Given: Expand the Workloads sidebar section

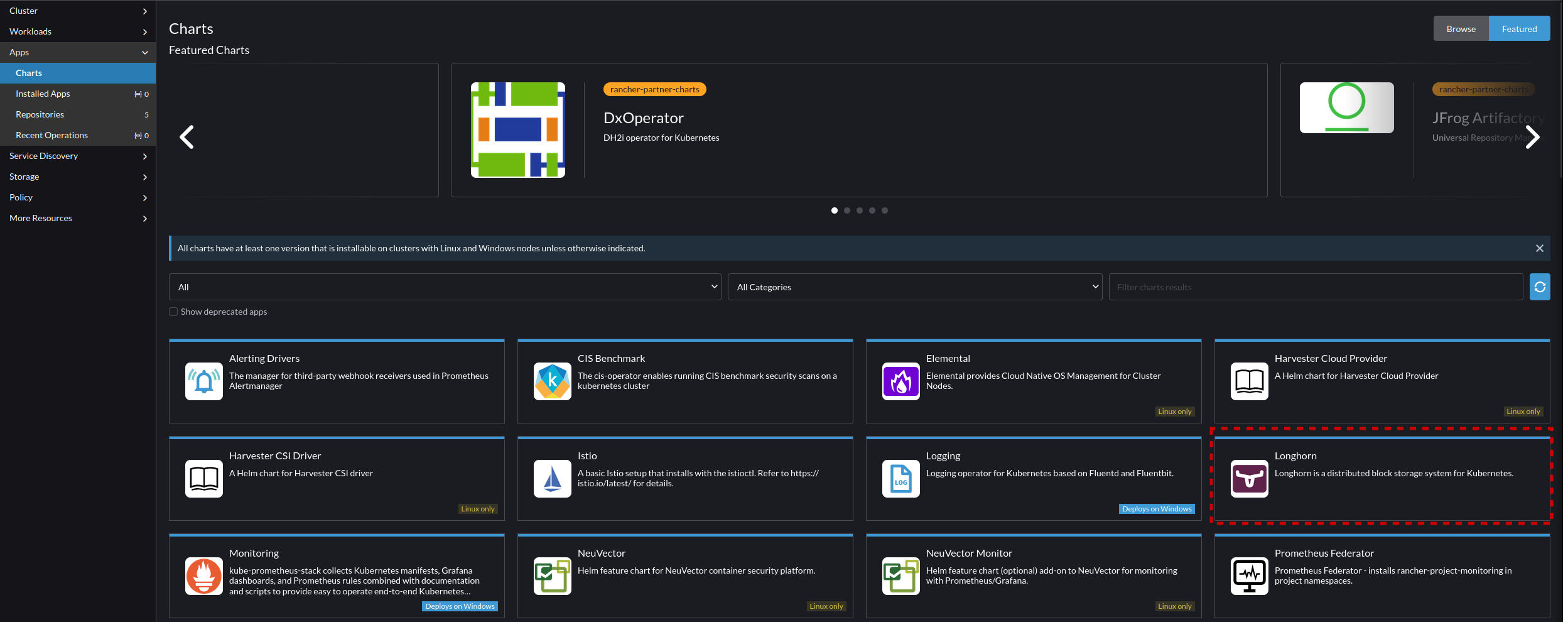Looking at the screenshot, I should tap(78, 31).
